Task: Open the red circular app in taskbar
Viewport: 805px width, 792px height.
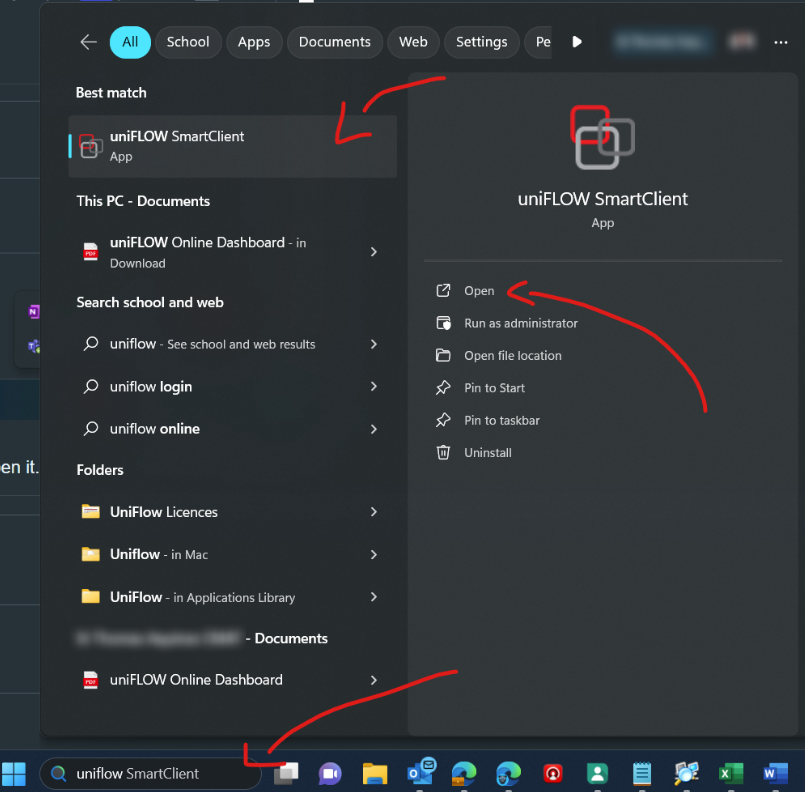Action: 553,774
